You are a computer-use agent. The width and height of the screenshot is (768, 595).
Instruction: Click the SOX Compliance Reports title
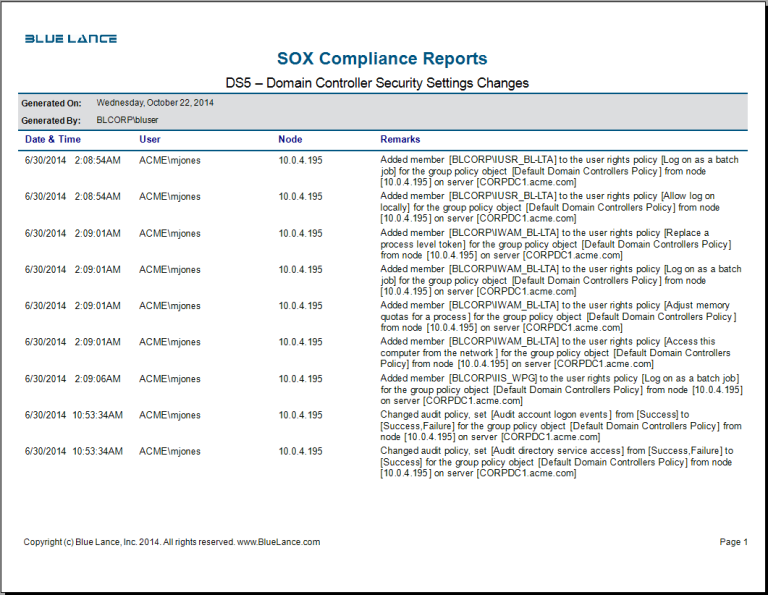pos(382,59)
